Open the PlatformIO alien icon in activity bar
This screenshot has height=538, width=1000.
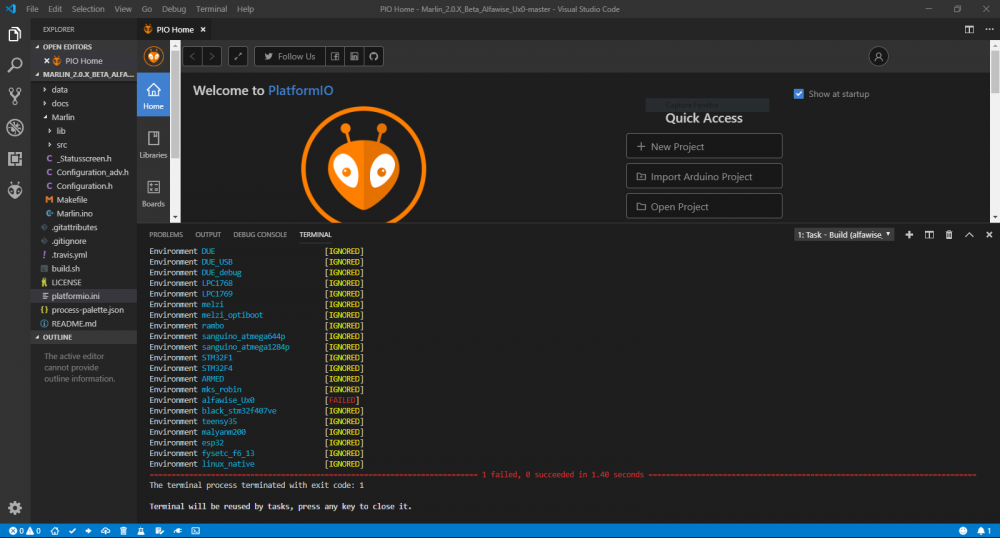[15, 190]
